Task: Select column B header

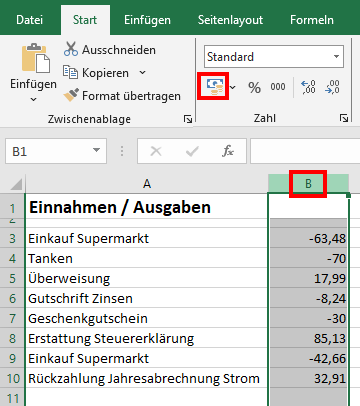Action: click(308, 184)
